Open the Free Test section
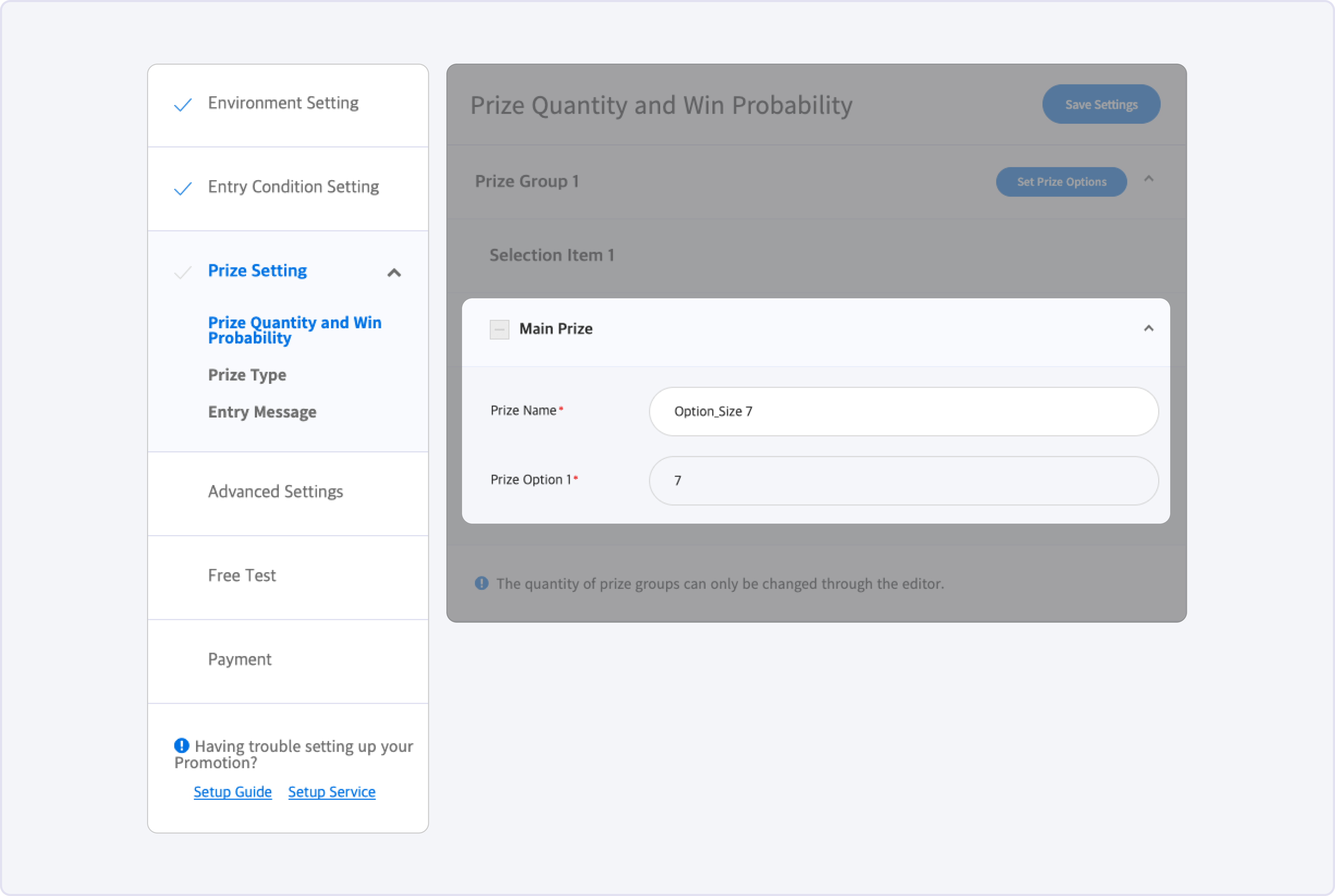Image resolution: width=1335 pixels, height=896 pixels. (x=242, y=575)
